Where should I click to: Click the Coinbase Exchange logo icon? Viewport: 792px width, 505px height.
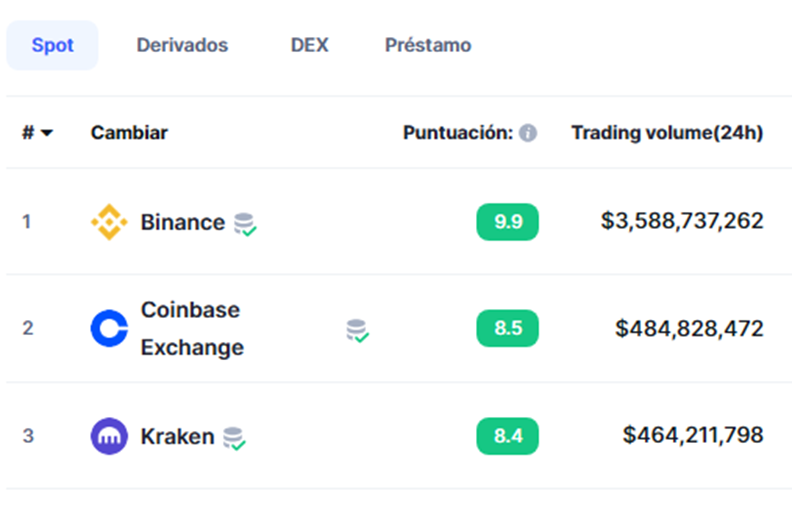click(109, 328)
